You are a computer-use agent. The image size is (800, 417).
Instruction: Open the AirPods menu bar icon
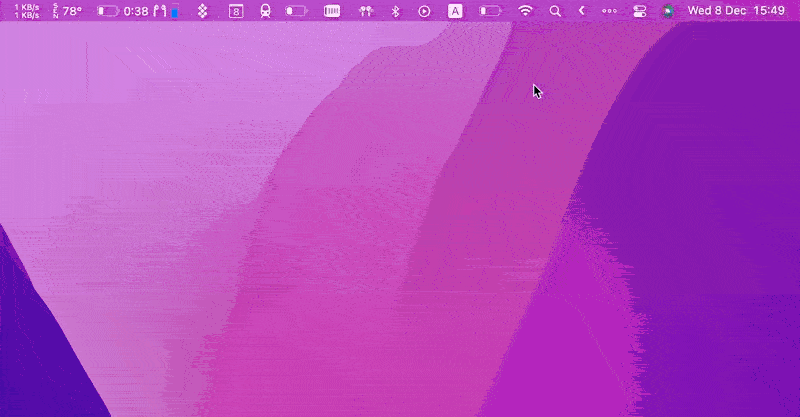pos(365,11)
